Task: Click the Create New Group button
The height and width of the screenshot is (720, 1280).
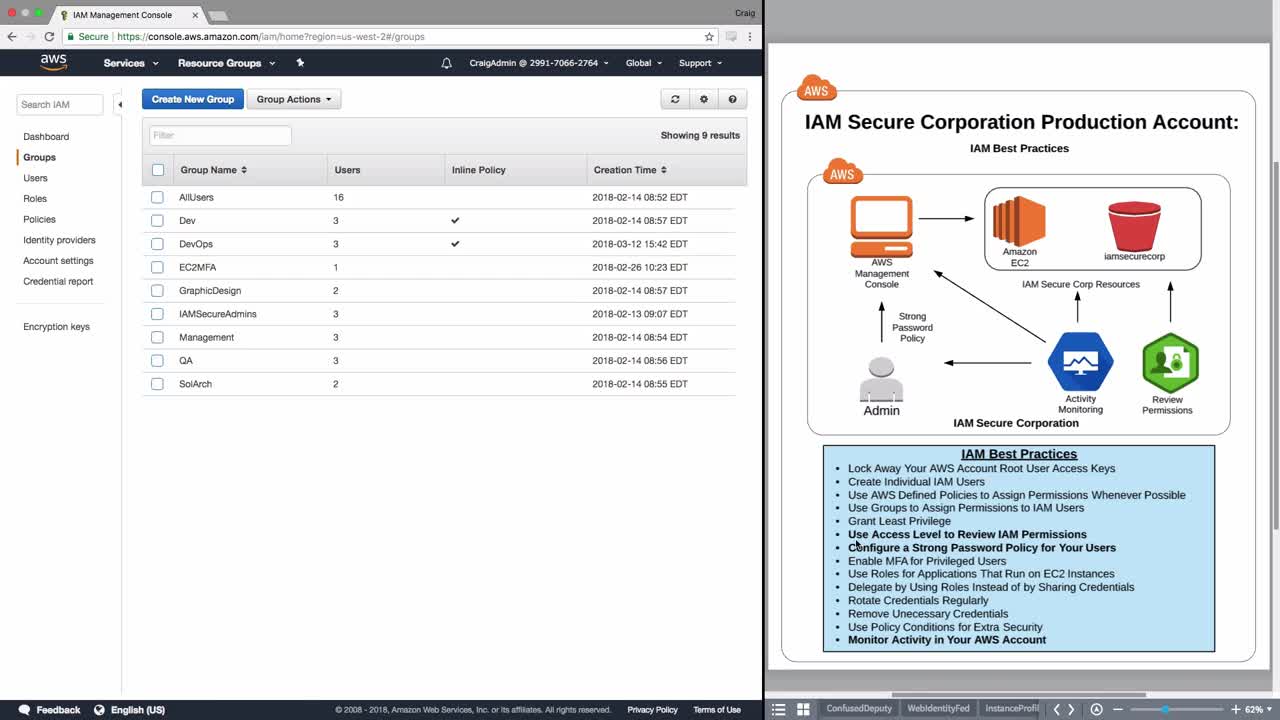Action: pyautogui.click(x=193, y=99)
